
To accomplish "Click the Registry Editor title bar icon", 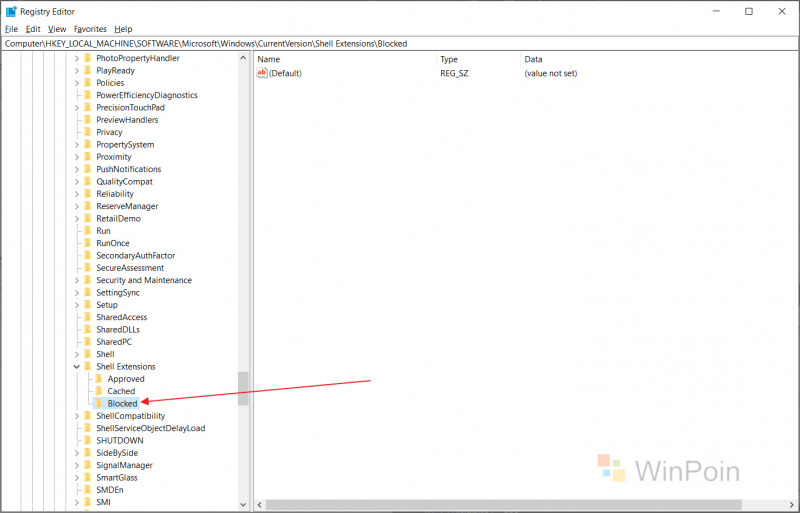I will click(11, 11).
